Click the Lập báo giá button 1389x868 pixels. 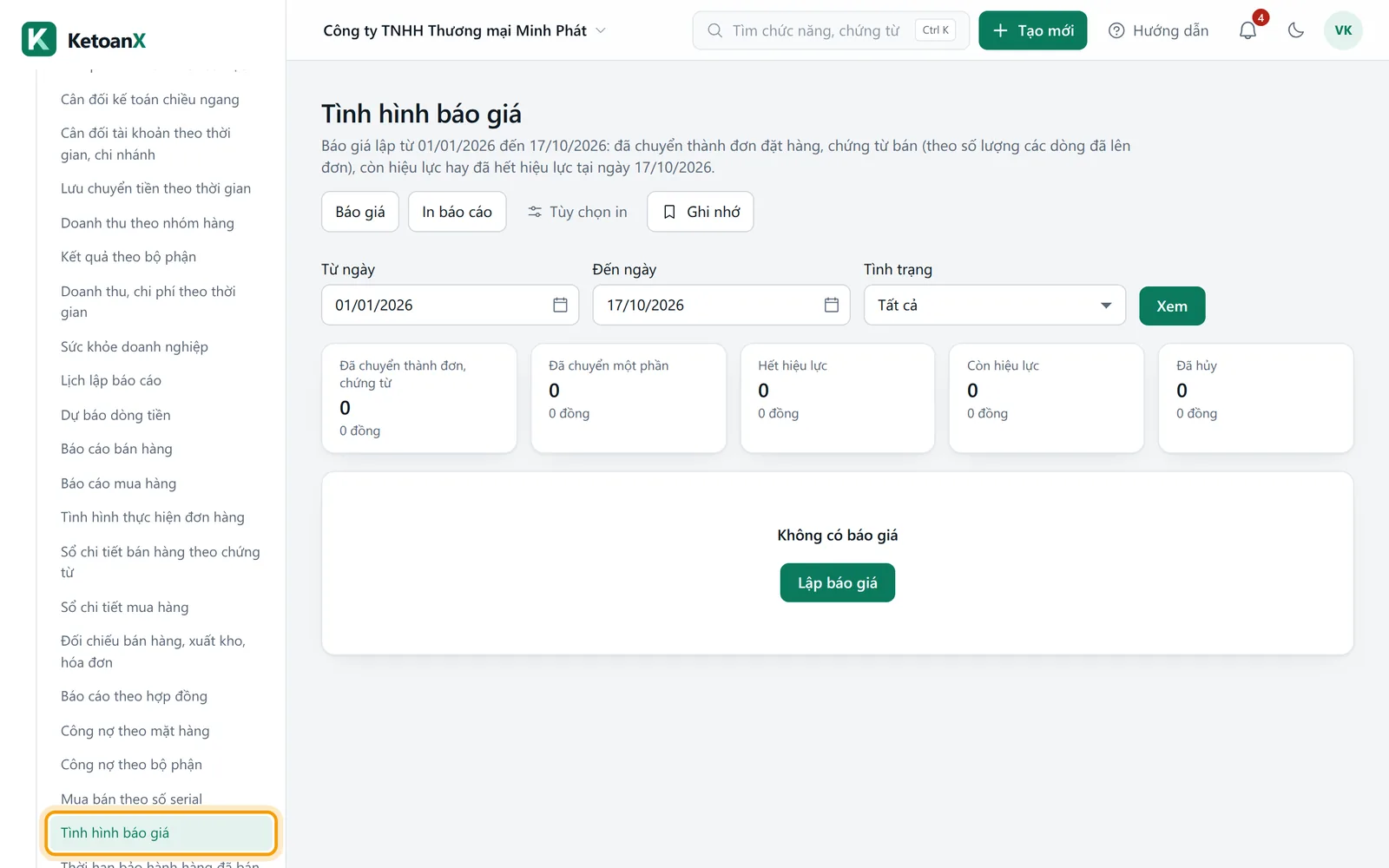pyautogui.click(x=838, y=582)
